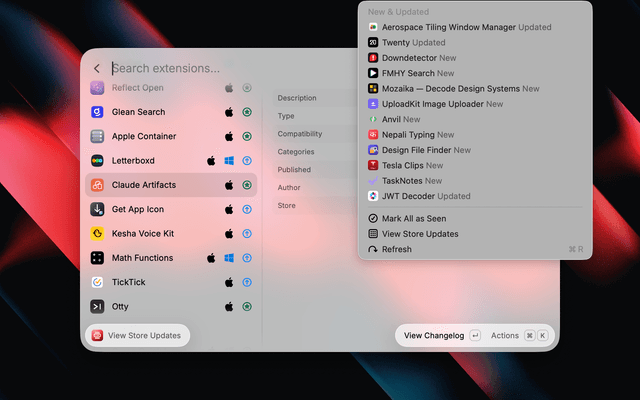
Task: Select the Claude Artifacts extension name
Action: coord(144,185)
